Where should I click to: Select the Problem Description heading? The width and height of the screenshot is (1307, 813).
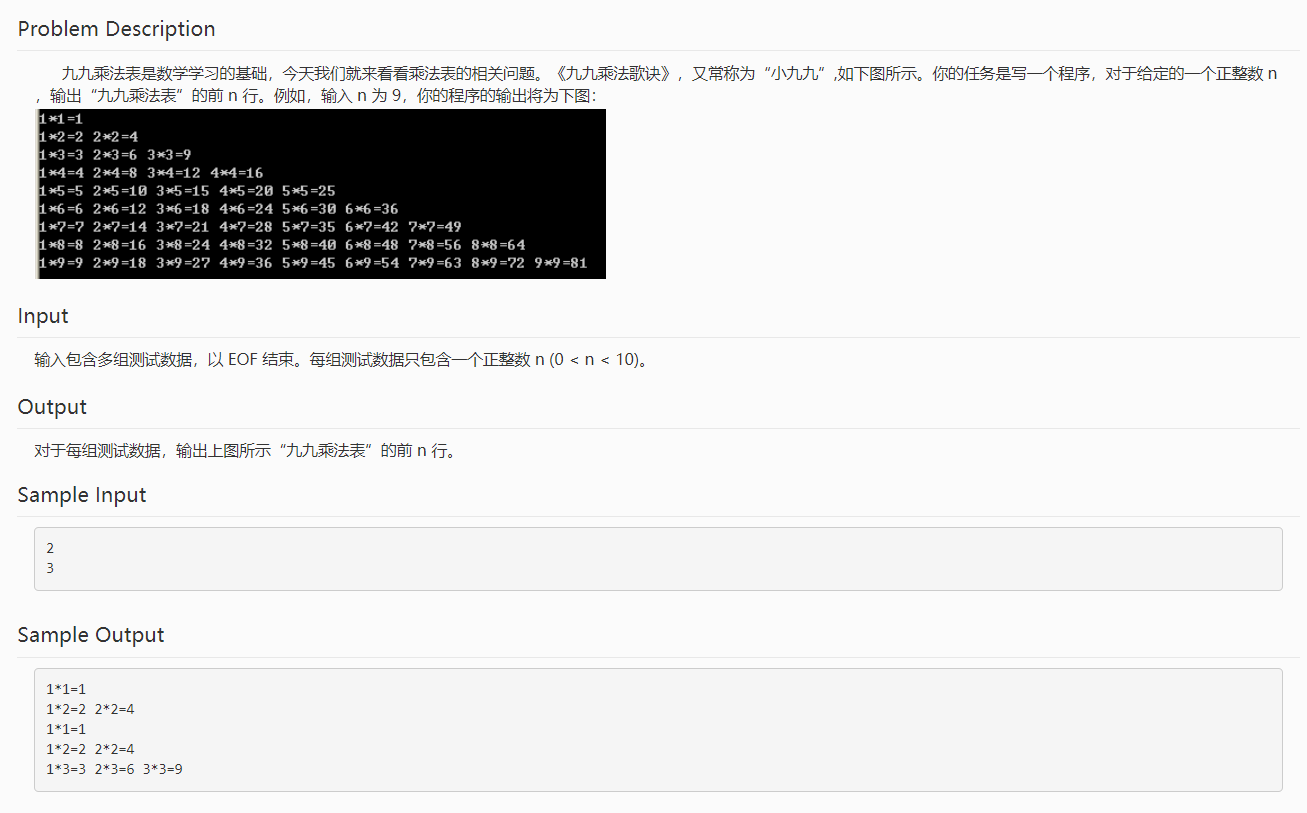(x=115, y=29)
